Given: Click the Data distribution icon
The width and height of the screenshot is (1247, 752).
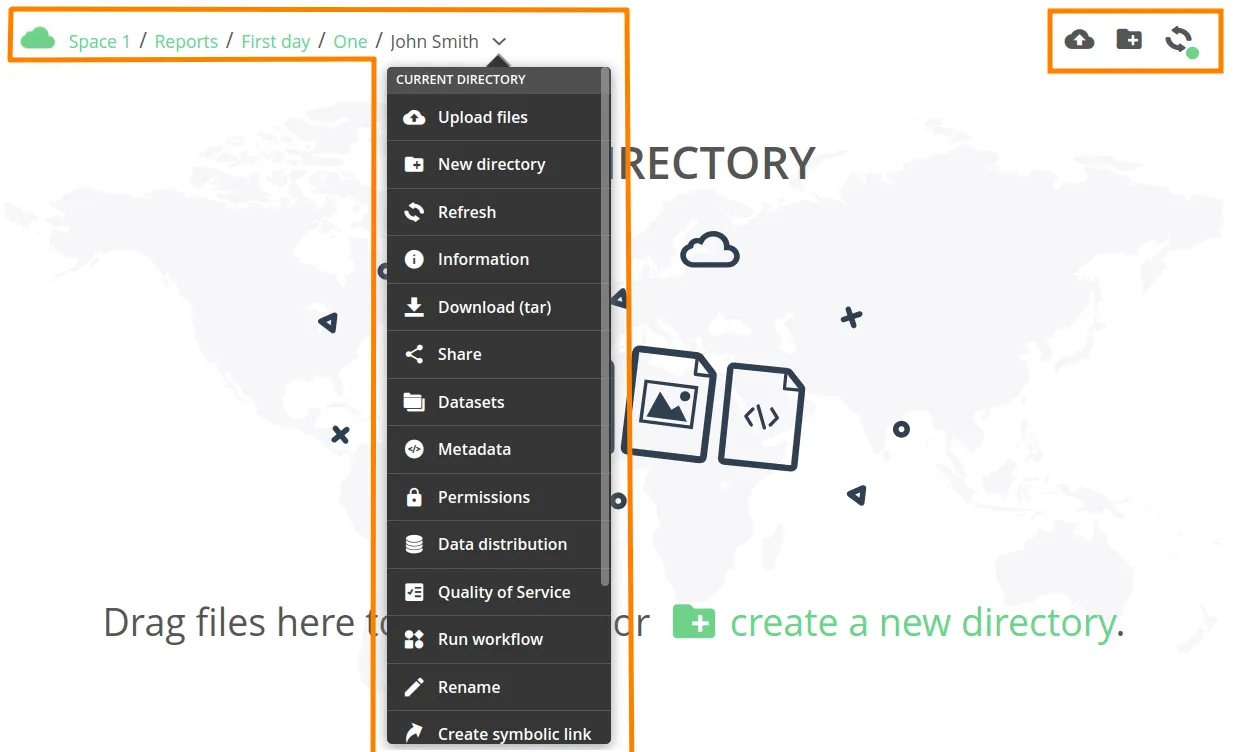Looking at the screenshot, I should pyautogui.click(x=414, y=545).
